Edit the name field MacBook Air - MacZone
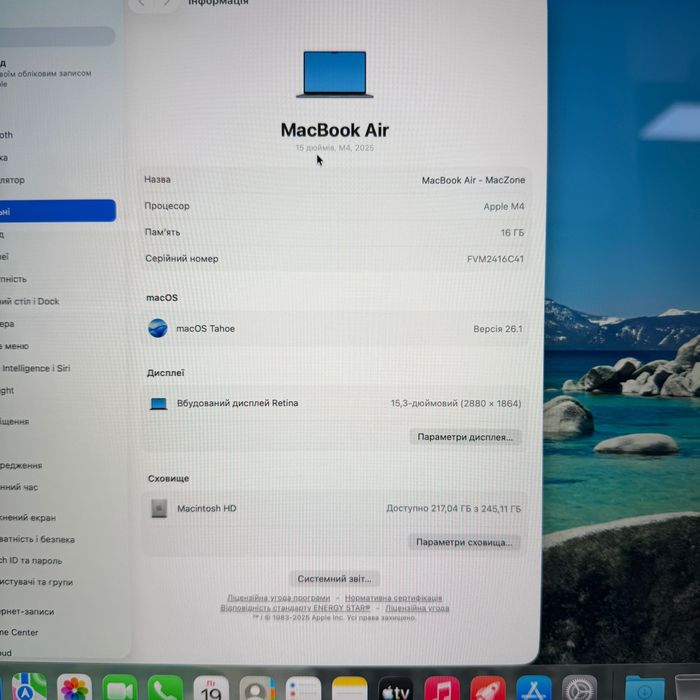The height and width of the screenshot is (700, 700). coord(473,180)
